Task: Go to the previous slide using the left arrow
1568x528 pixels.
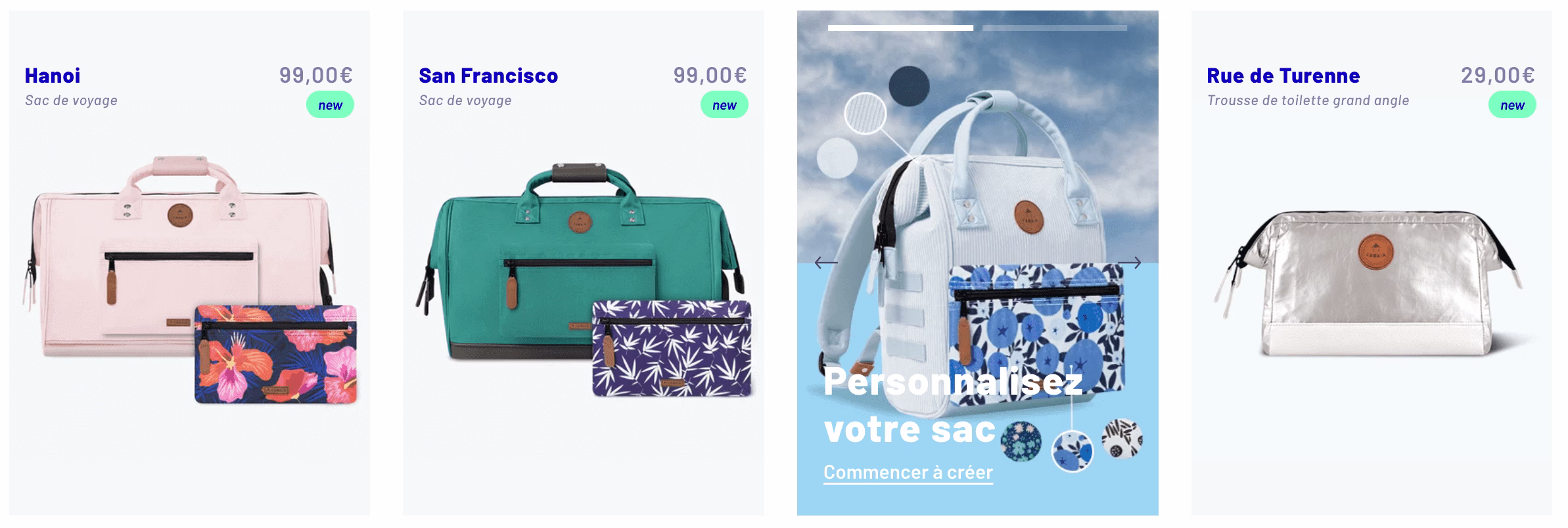Action: 825,263
